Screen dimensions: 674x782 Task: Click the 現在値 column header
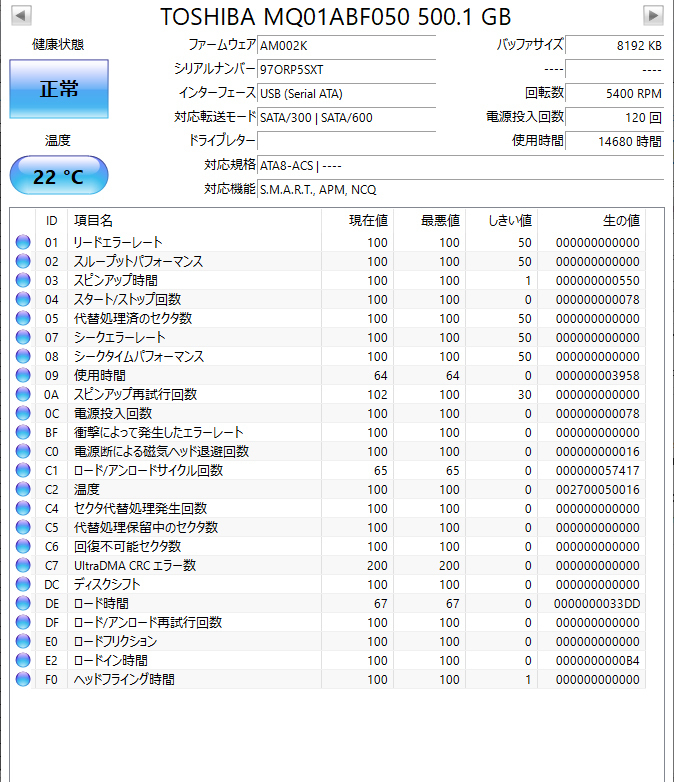coord(358,220)
